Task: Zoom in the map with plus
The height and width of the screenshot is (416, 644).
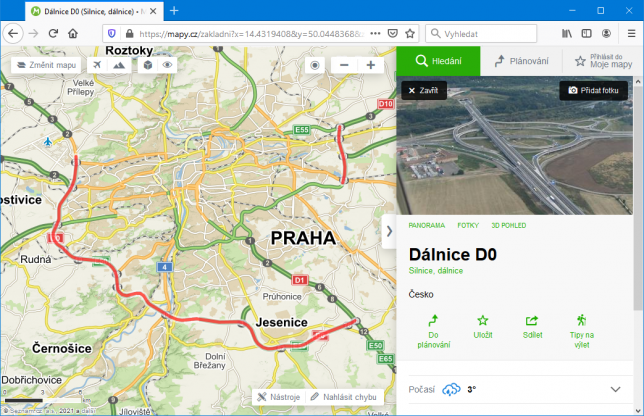Action: pyautogui.click(x=371, y=65)
